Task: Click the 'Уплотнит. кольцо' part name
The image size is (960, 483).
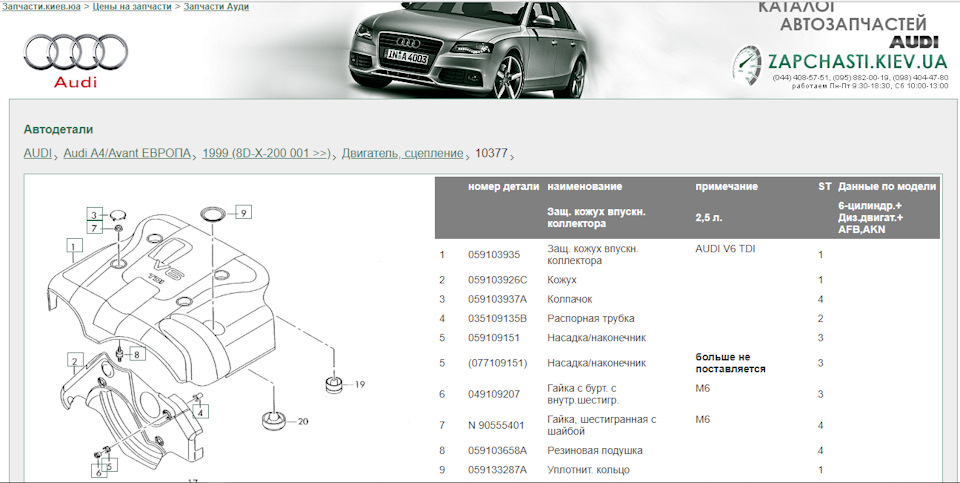Action: [588, 470]
